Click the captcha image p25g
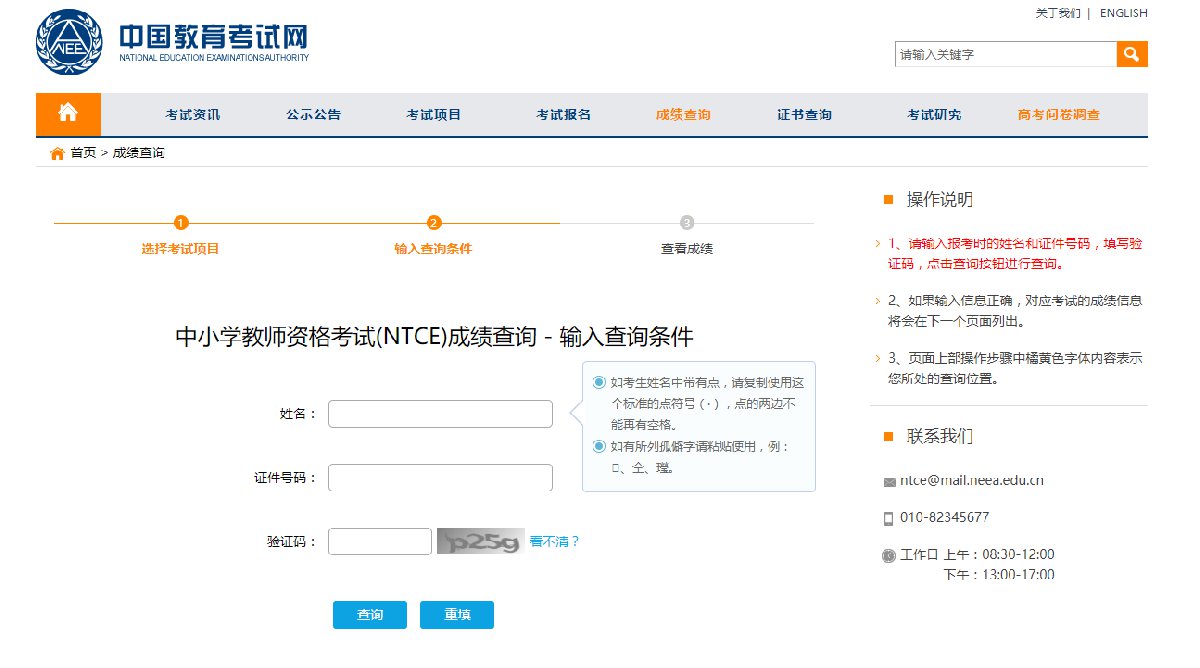 click(x=480, y=542)
